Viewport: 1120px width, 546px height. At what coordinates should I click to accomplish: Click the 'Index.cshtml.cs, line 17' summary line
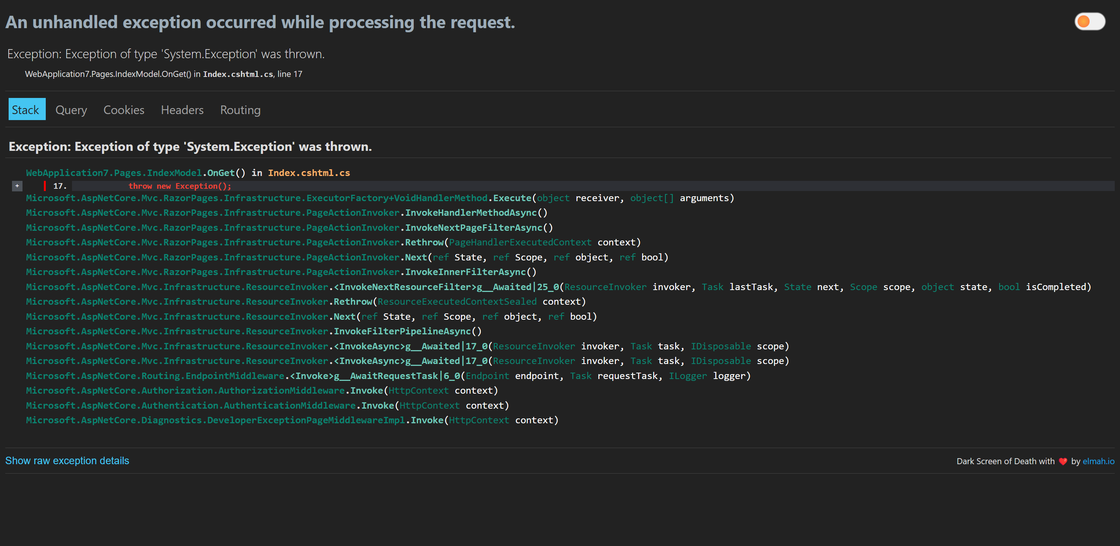click(164, 74)
